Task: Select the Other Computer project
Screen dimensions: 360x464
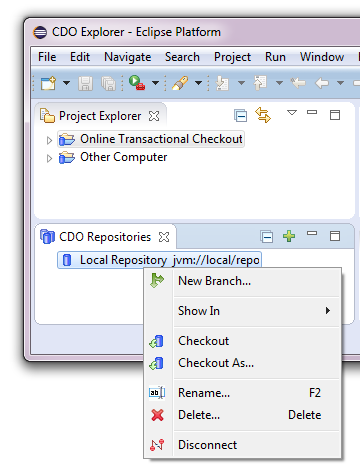Action: click(113, 157)
